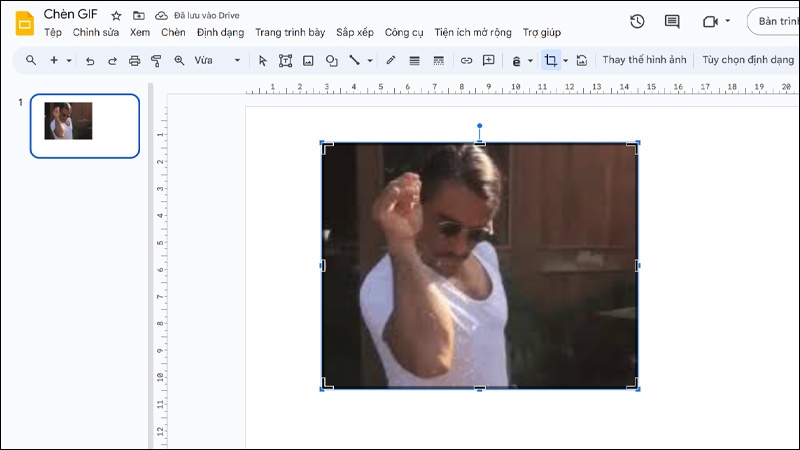Click the undo arrow icon
Screen dimensions: 800x450
[90, 61]
